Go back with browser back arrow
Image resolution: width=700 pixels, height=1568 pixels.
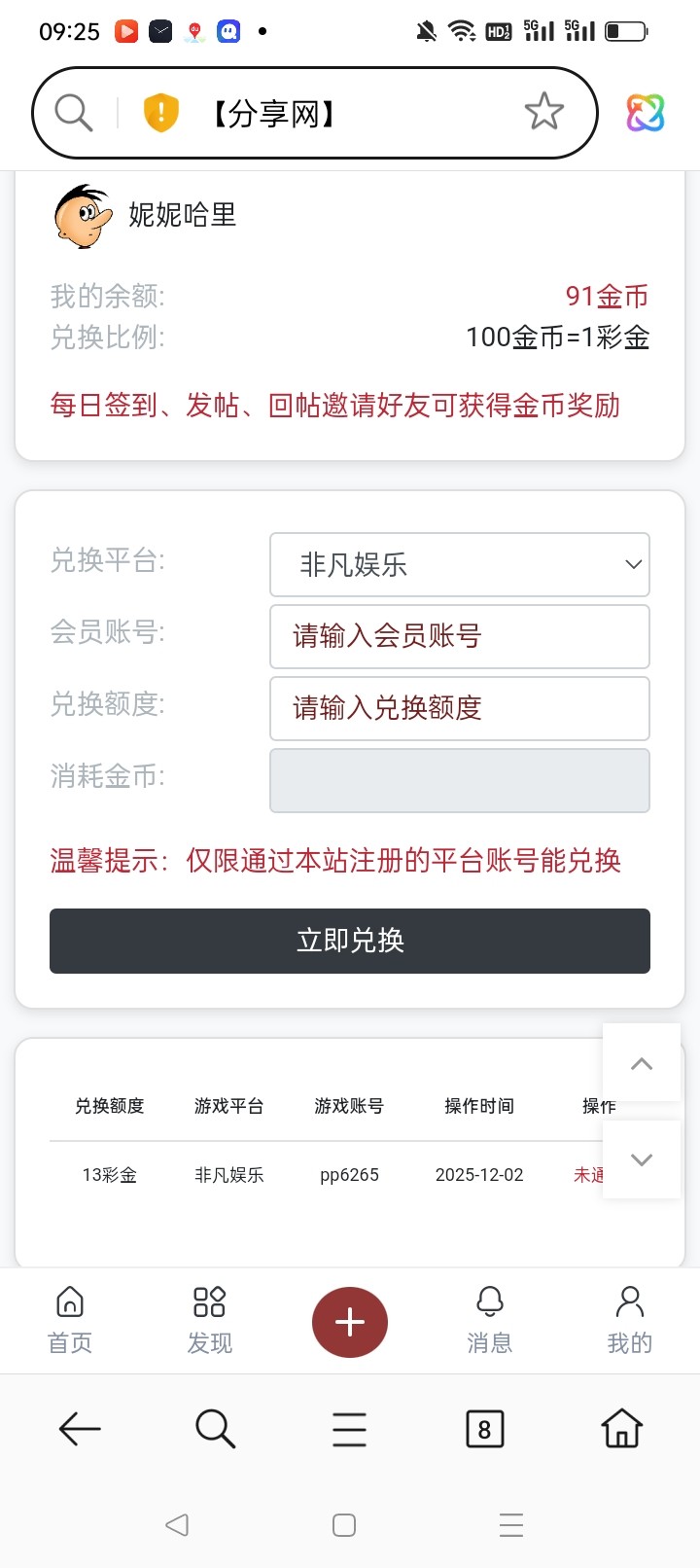(x=80, y=1429)
